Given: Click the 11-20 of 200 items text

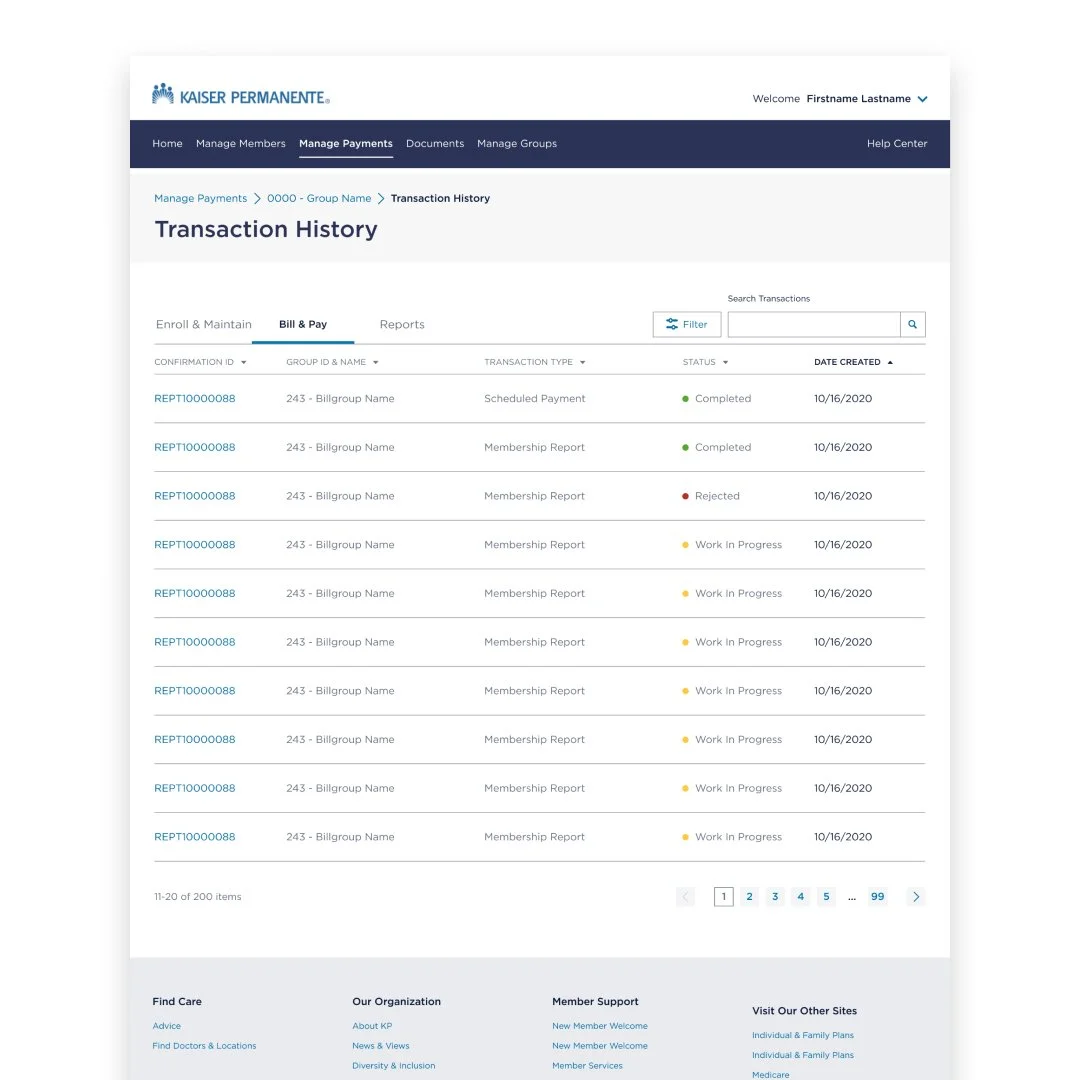Looking at the screenshot, I should coord(198,897).
